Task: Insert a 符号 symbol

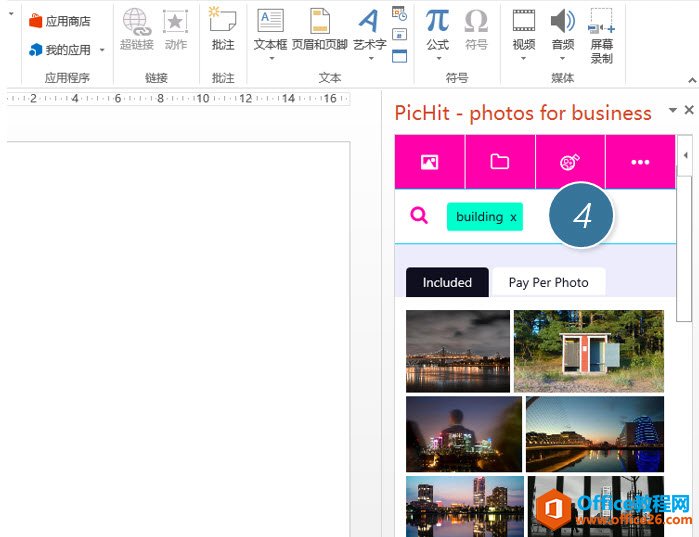Action: click(476, 29)
